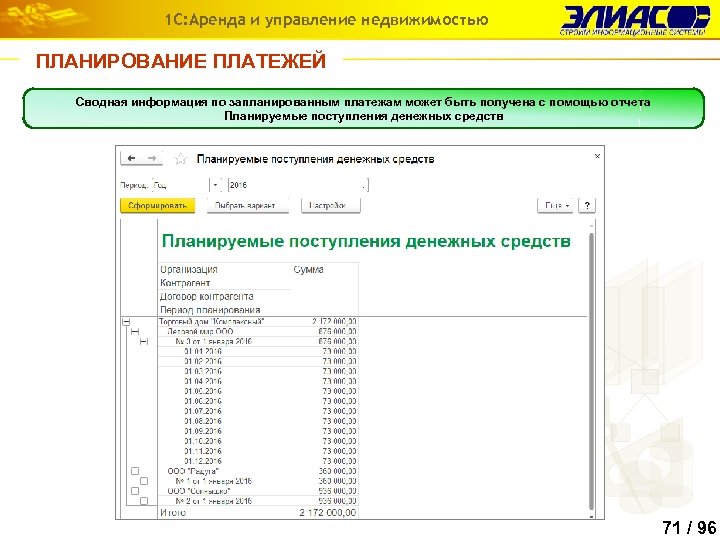The width and height of the screenshot is (720, 540).
Task: Collapse the Деловой мир ООО group
Action: pos(135,332)
